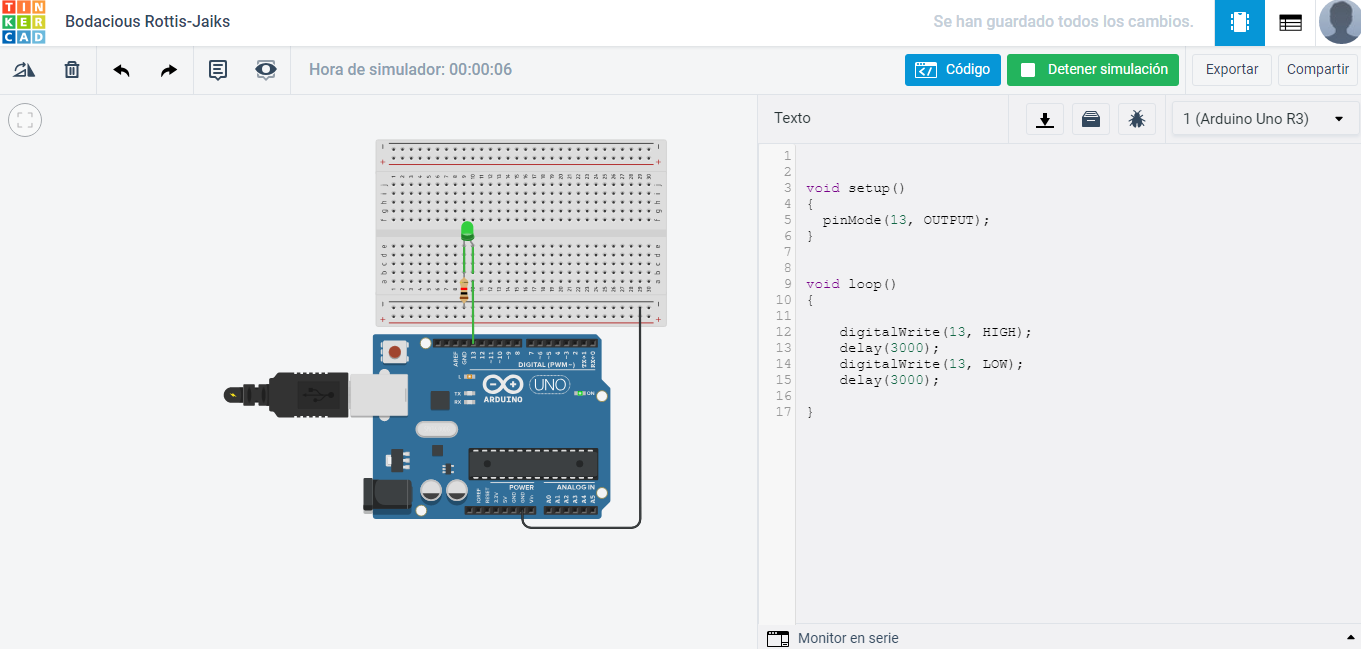The image size is (1361, 649).
Task: Click serial monitor expand arrow
Action: [1351, 638]
